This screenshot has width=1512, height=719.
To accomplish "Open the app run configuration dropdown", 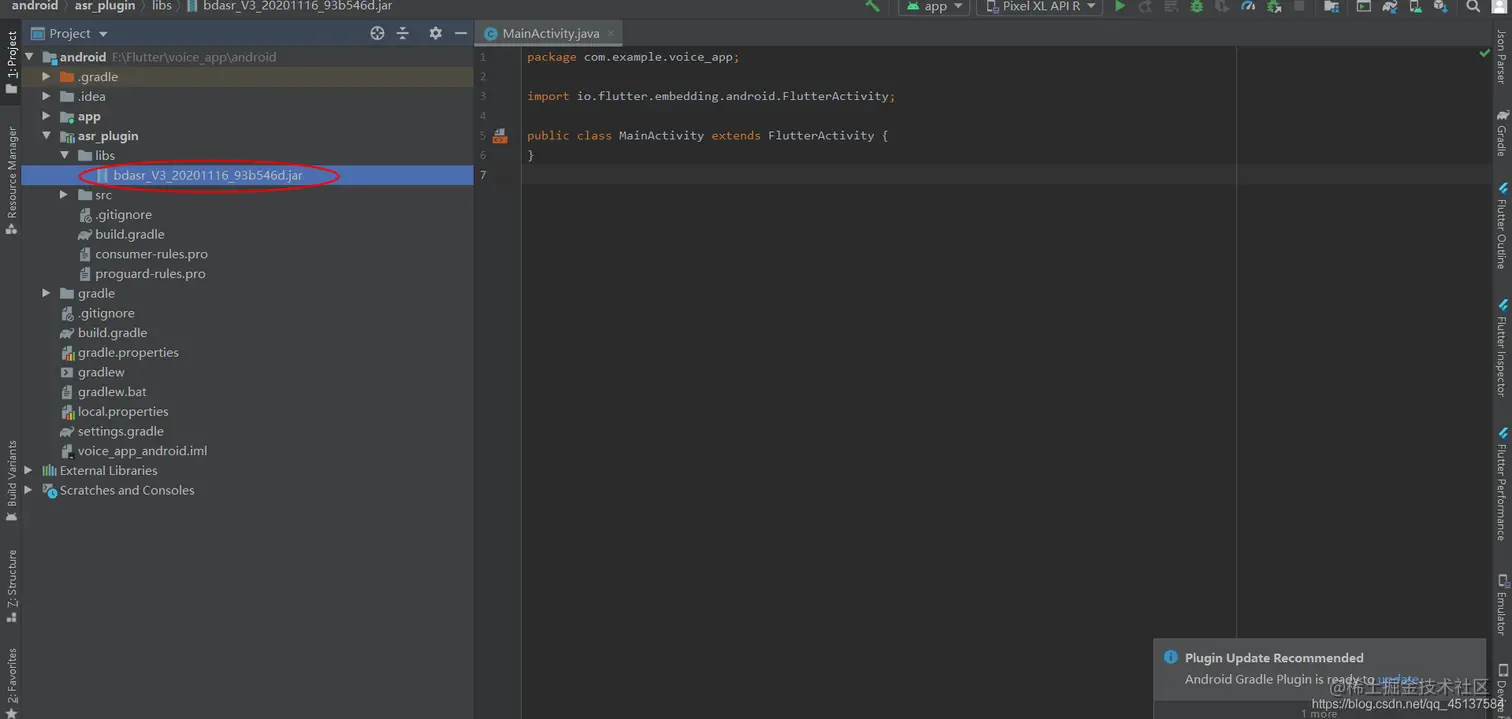I will [x=936, y=6].
